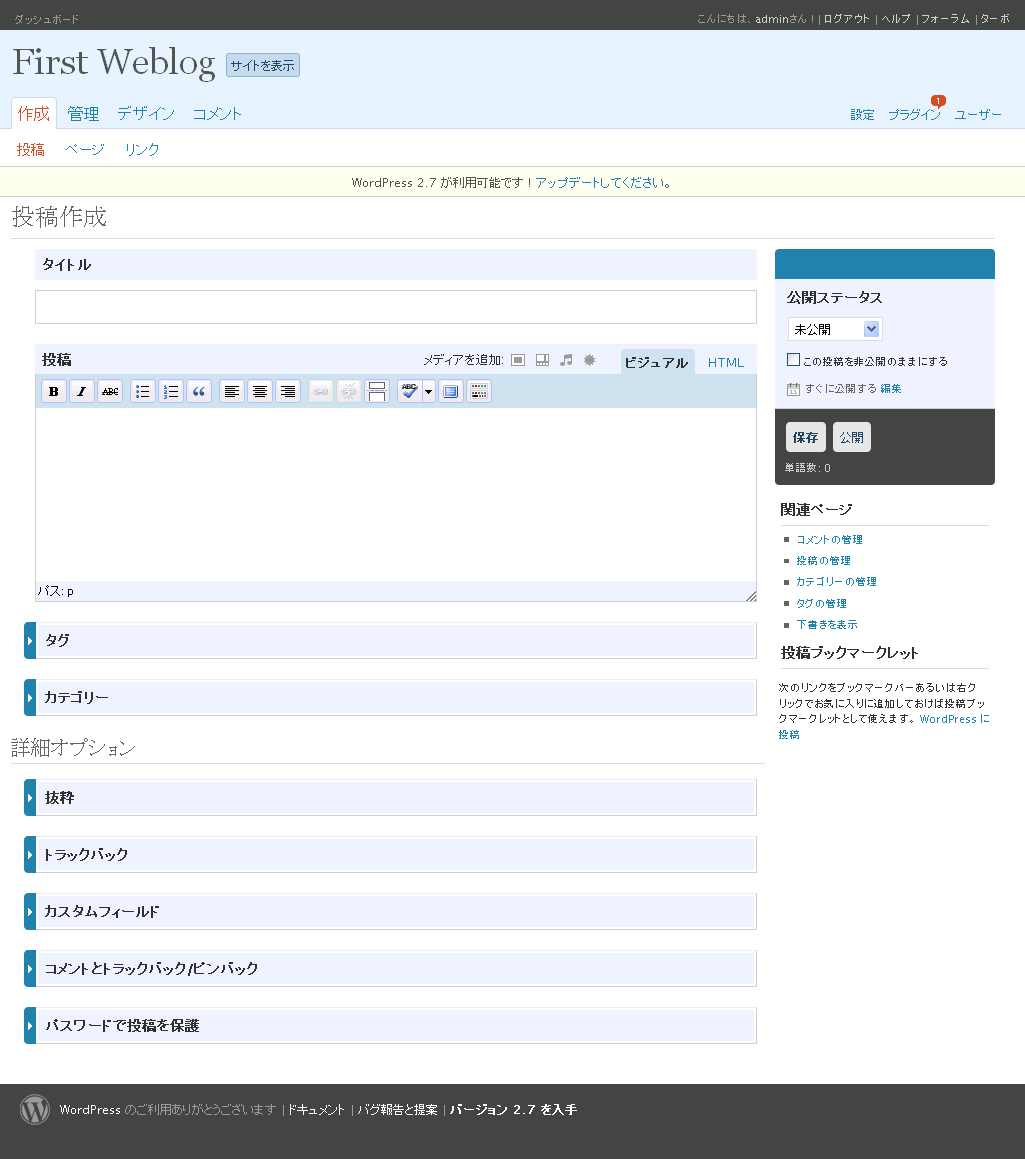Screen dimensions: 1025x1159
Task: Add audio via the music note icon
Action: click(566, 360)
